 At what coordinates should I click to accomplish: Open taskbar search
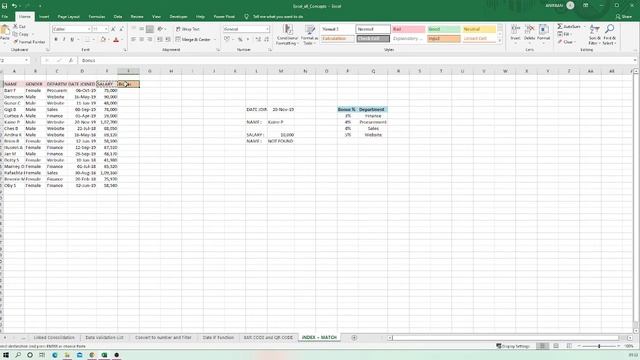(18, 355)
